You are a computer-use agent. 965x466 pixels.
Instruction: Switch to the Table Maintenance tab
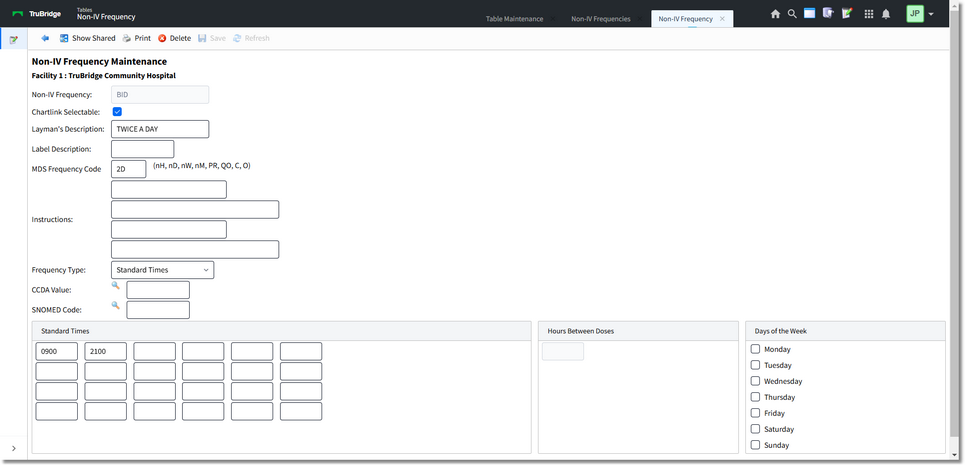tap(515, 19)
